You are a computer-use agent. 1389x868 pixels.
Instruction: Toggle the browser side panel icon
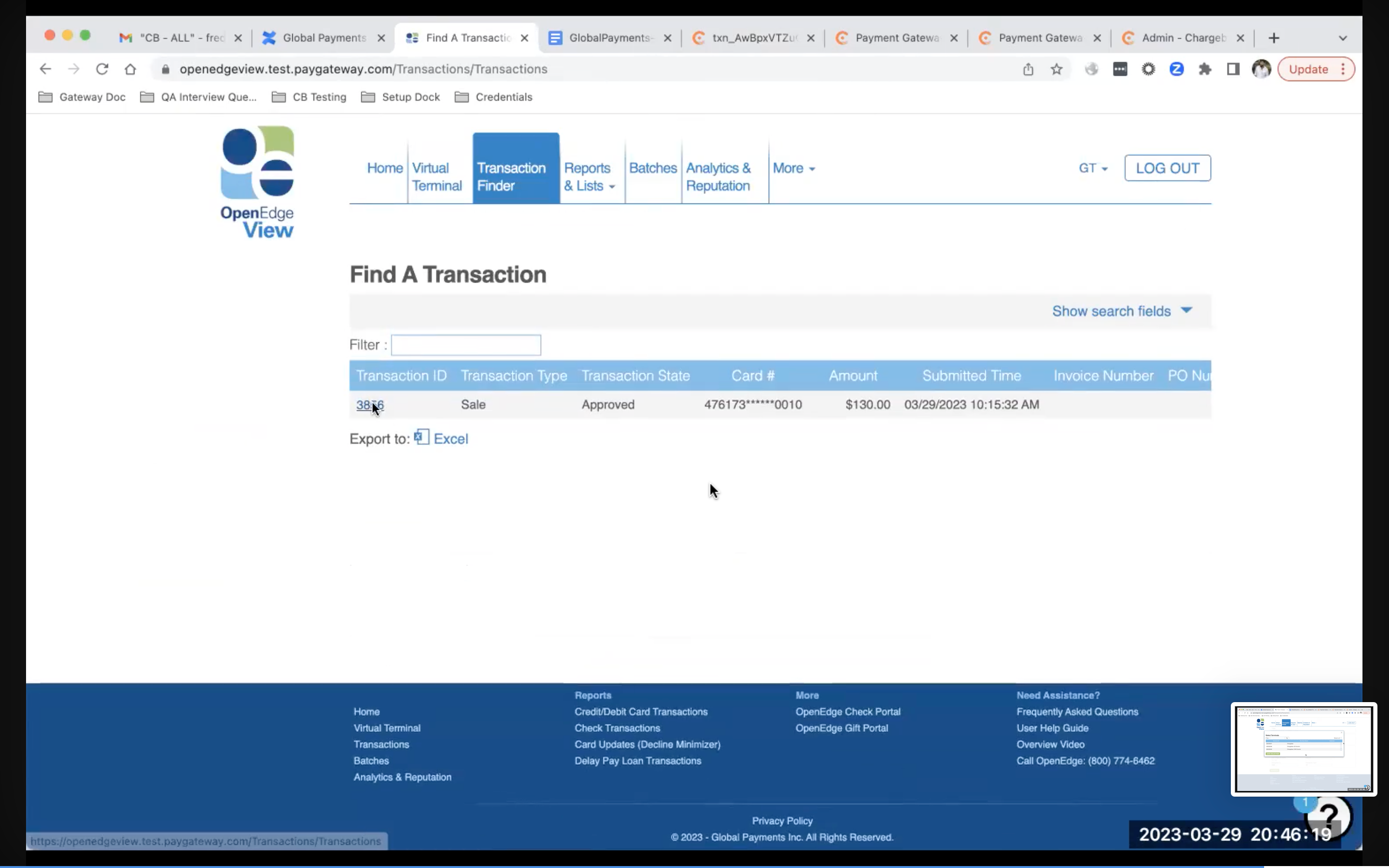[1233, 69]
